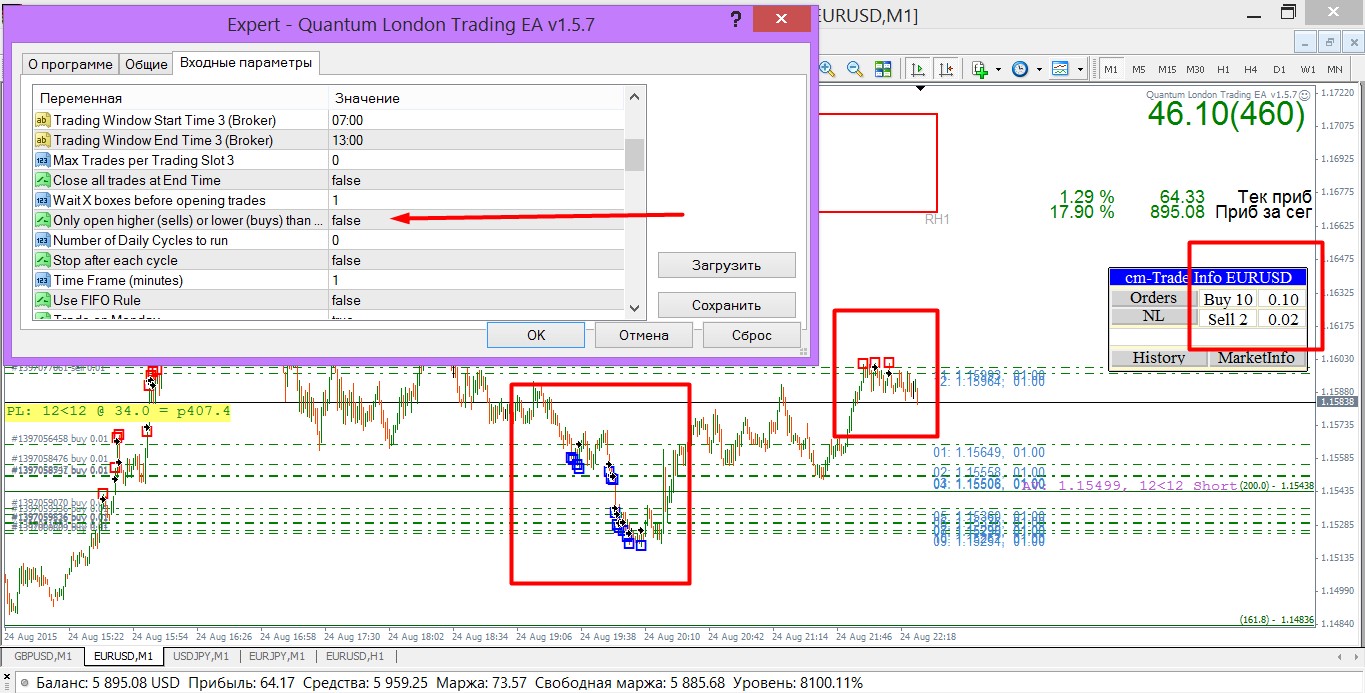The width and height of the screenshot is (1365, 693).
Task: Toggle the chart Auto Scroll icon
Action: click(918, 69)
